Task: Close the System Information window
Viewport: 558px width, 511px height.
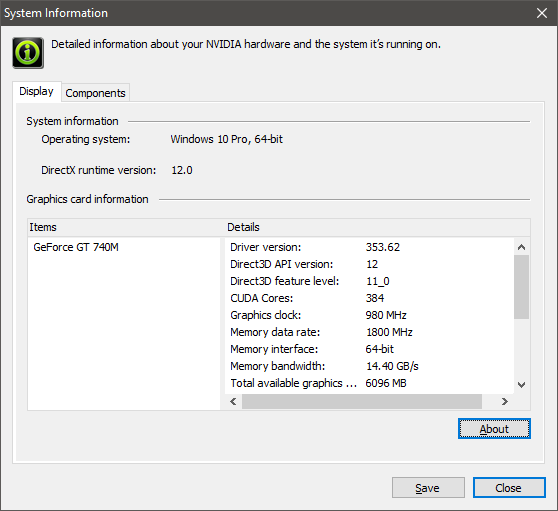Action: coord(542,13)
